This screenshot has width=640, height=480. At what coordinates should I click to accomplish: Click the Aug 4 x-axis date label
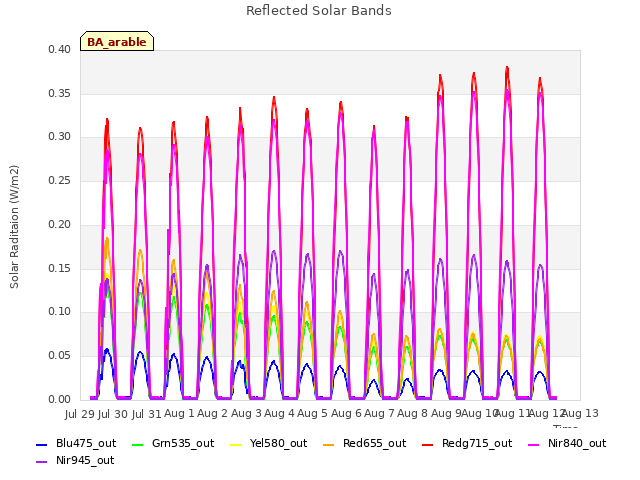pos(279,413)
